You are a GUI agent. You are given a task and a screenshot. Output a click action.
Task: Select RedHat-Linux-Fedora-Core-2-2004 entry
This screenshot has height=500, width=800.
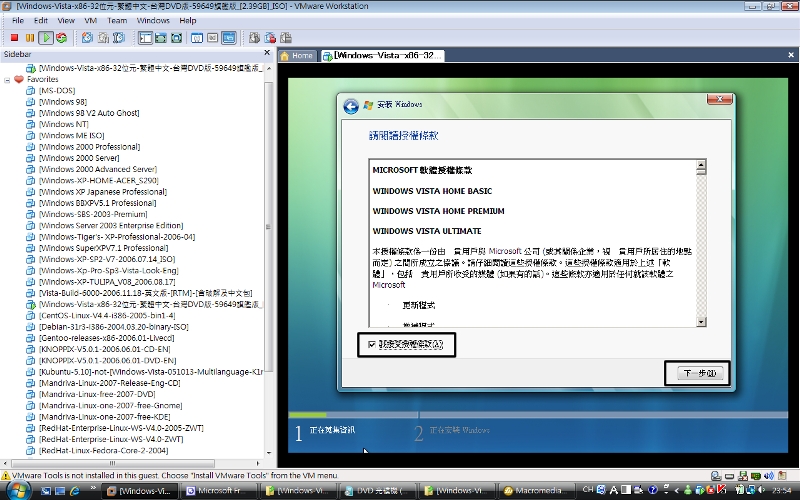[104, 451]
